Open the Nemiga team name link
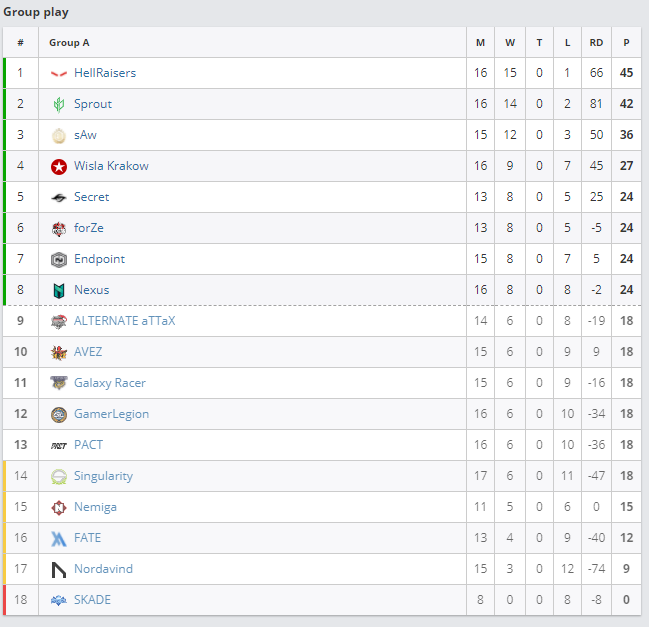 95,507
